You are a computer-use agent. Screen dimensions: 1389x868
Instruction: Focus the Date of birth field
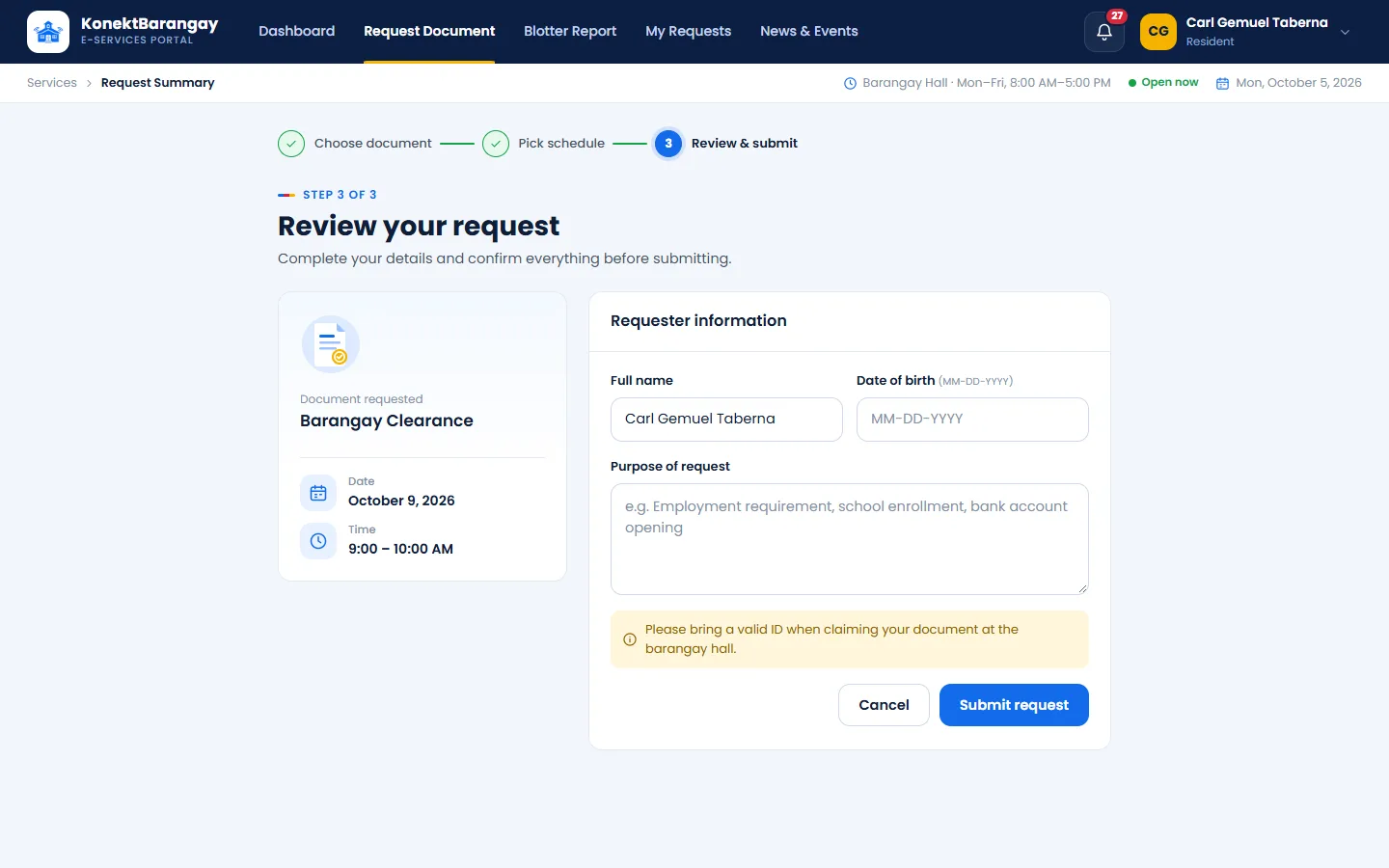(x=972, y=420)
